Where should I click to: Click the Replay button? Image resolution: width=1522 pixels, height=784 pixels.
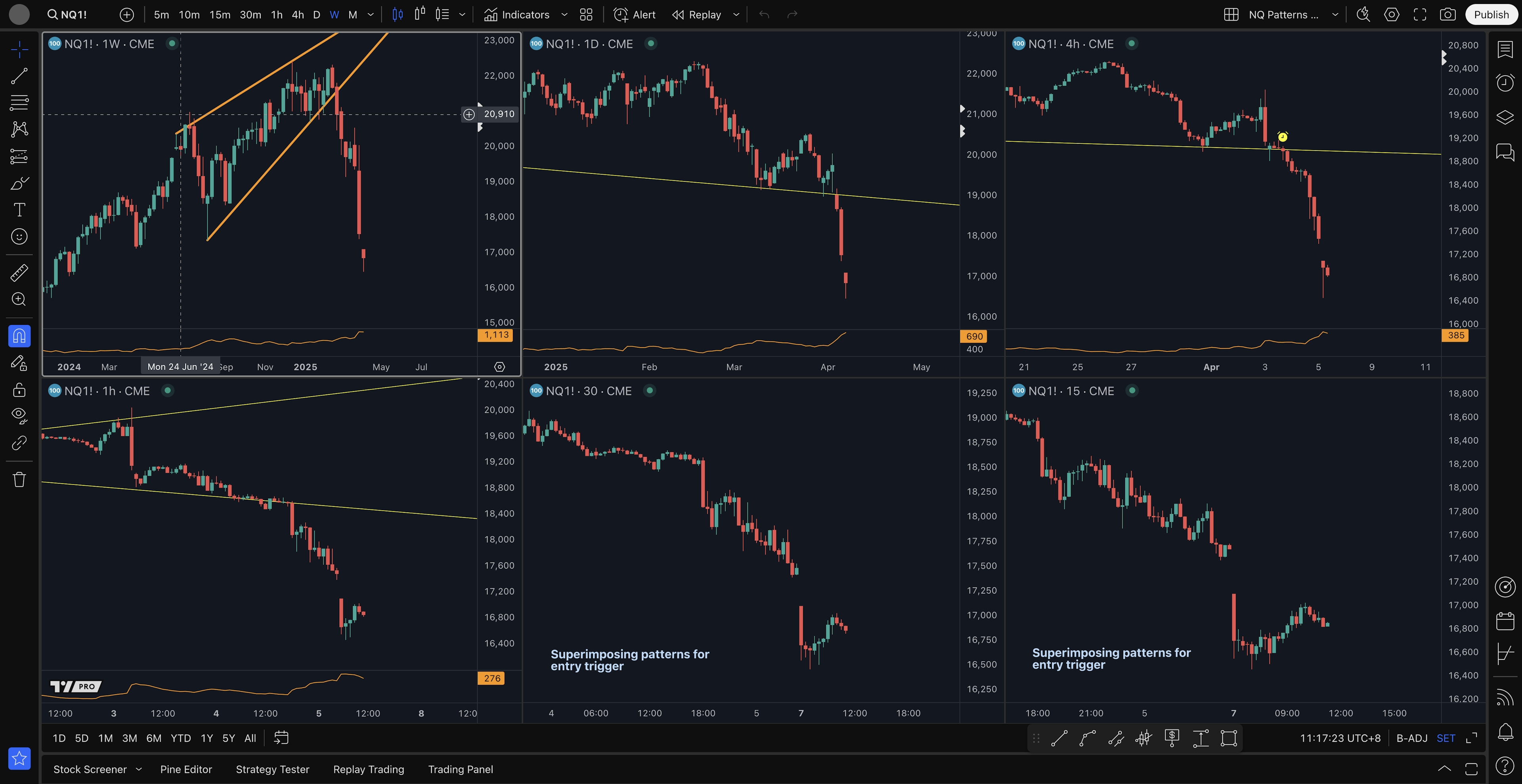[697, 15]
